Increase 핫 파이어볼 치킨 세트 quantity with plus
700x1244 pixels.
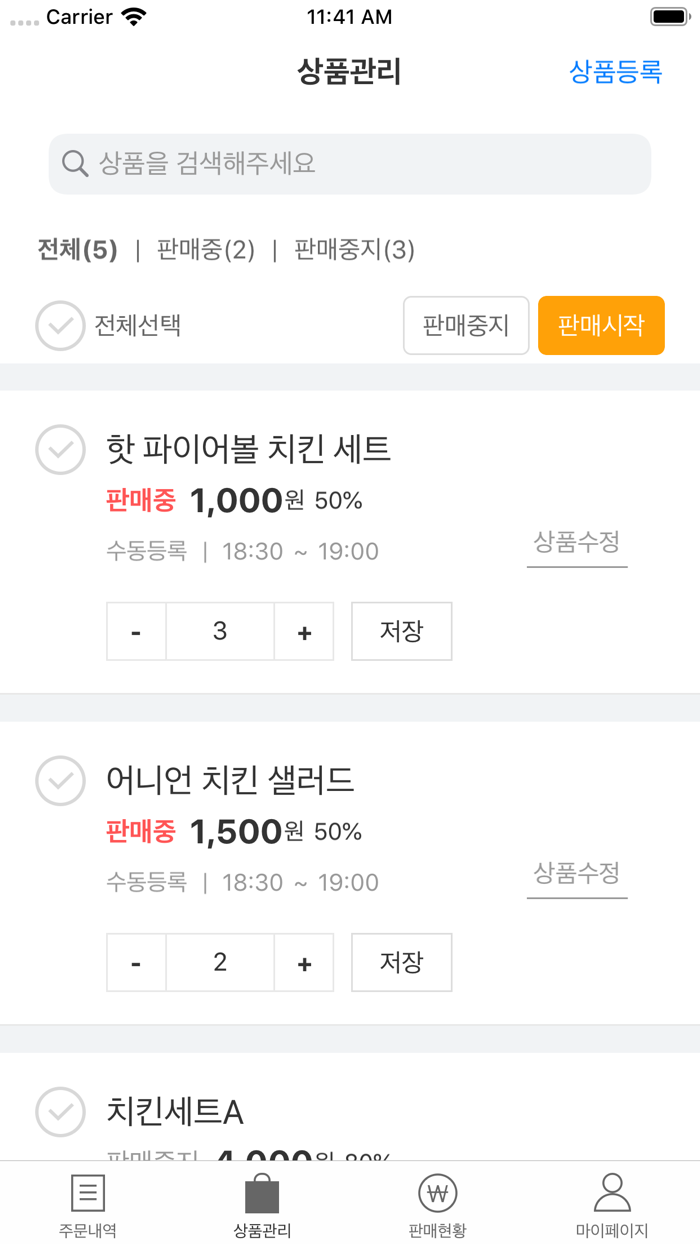(303, 631)
